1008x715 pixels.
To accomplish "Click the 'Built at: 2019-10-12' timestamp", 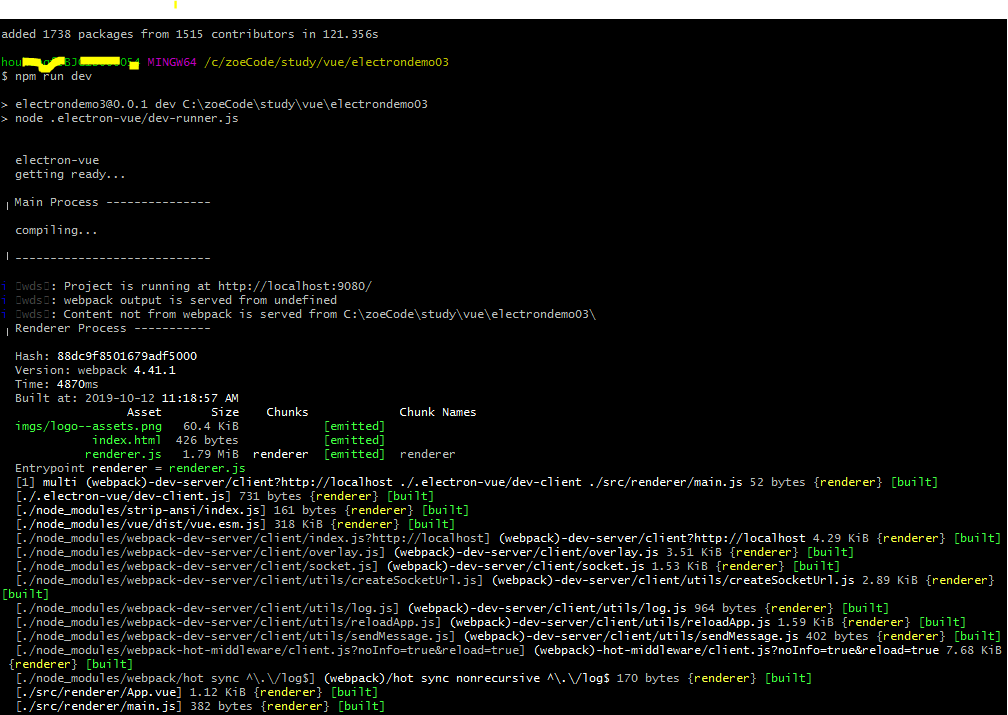I will coord(127,398).
